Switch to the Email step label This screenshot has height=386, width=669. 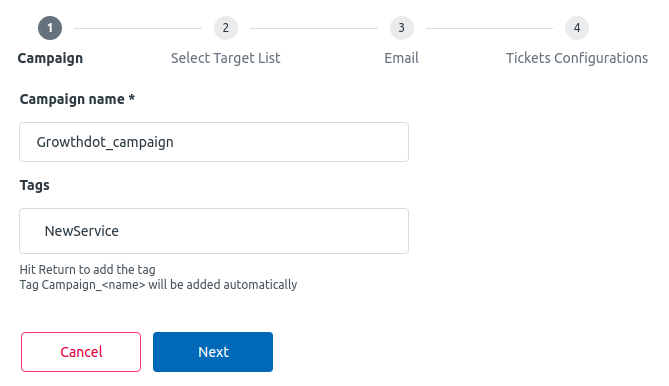coord(401,58)
